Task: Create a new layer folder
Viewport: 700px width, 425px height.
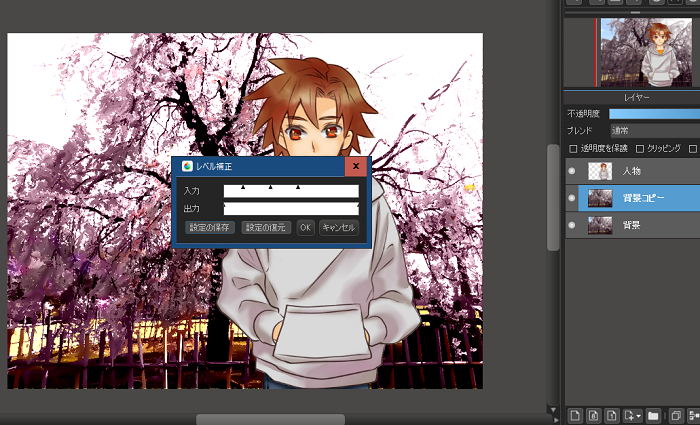Action: point(653,415)
